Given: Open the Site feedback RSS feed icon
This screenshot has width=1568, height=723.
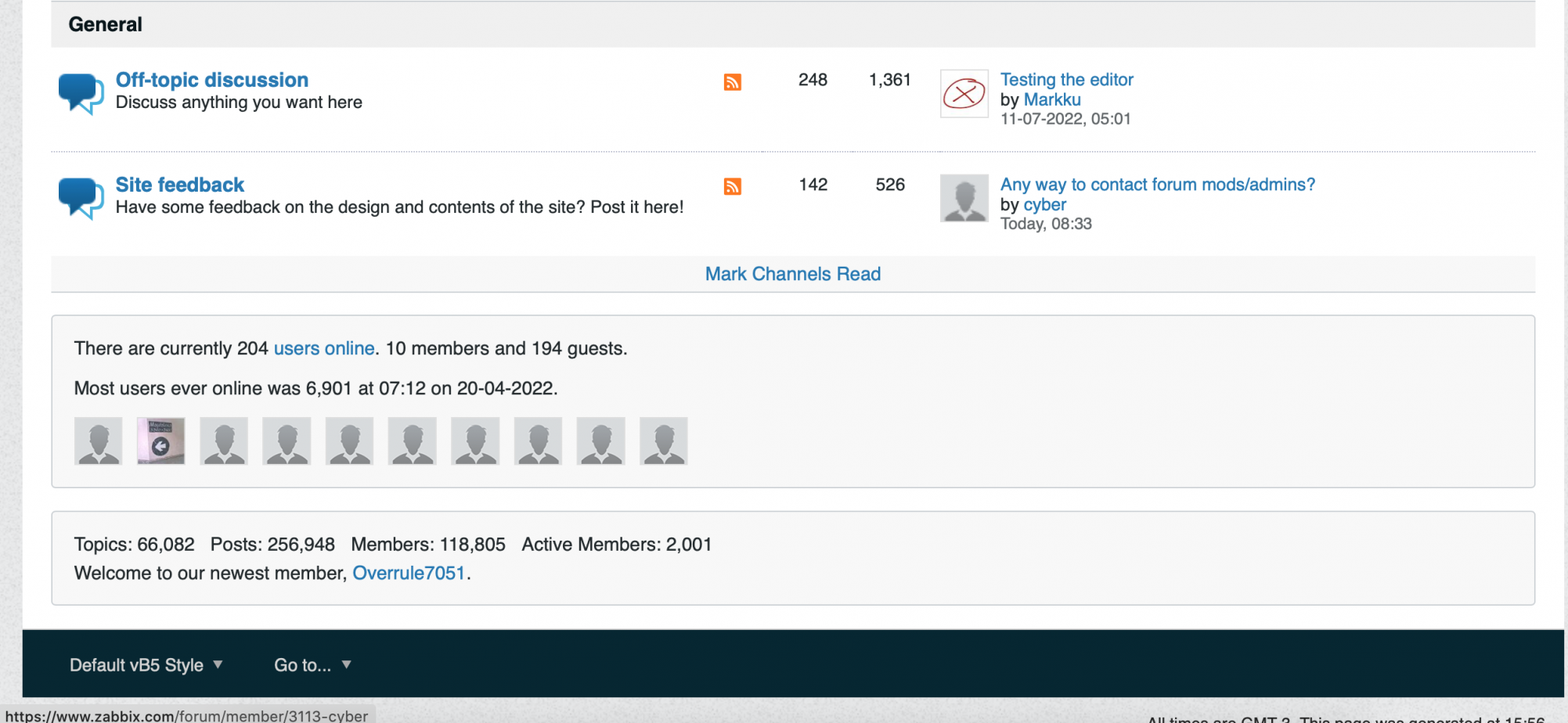Looking at the screenshot, I should (x=732, y=186).
